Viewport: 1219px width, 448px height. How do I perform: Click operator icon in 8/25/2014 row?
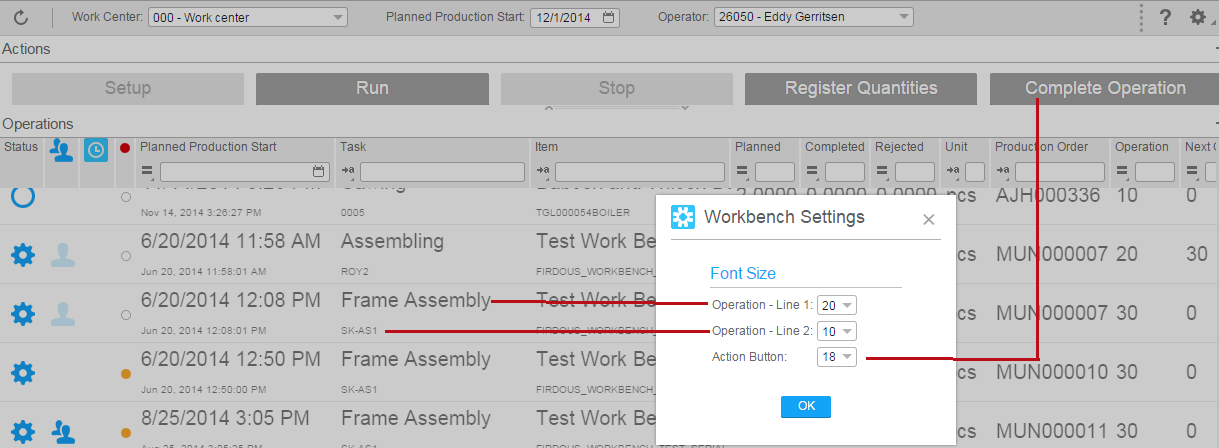coord(62,432)
